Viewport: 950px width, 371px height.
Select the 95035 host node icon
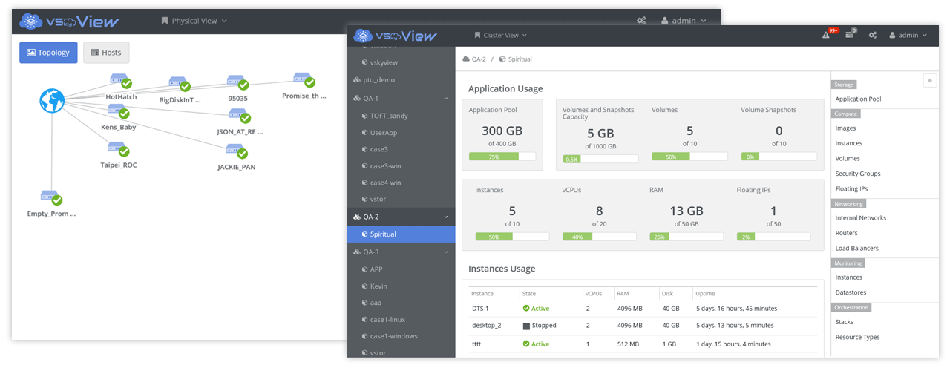click(238, 82)
